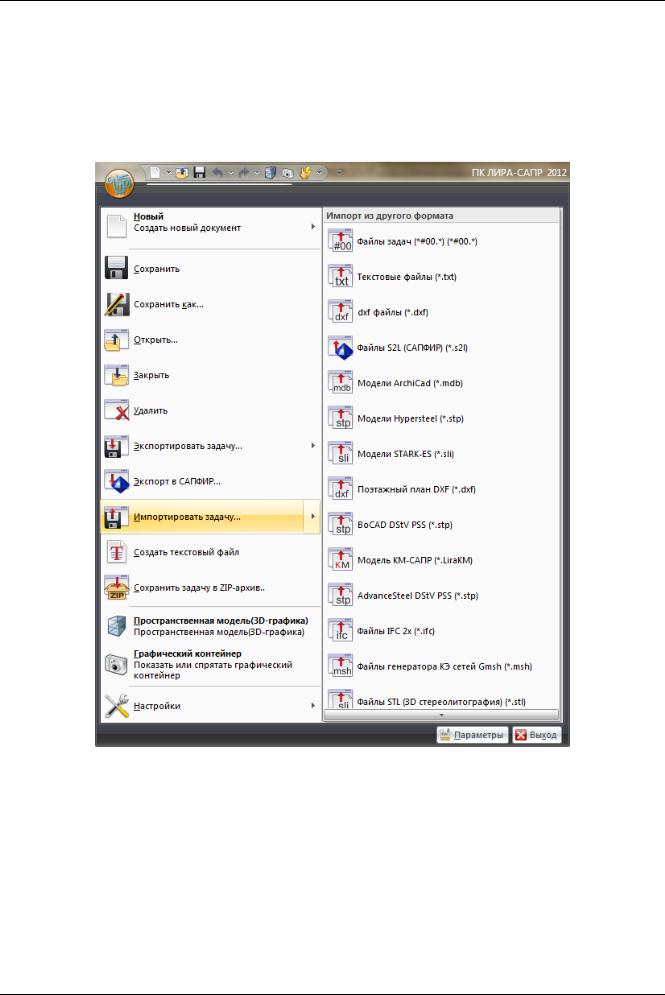This screenshot has width=665, height=995.
Task: Click the msh Gmsh import icon
Action: (341, 666)
